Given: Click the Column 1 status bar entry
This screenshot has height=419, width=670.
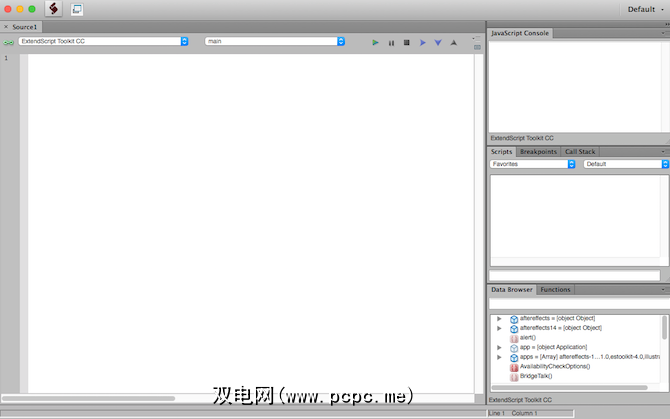Looking at the screenshot, I should 524,413.
